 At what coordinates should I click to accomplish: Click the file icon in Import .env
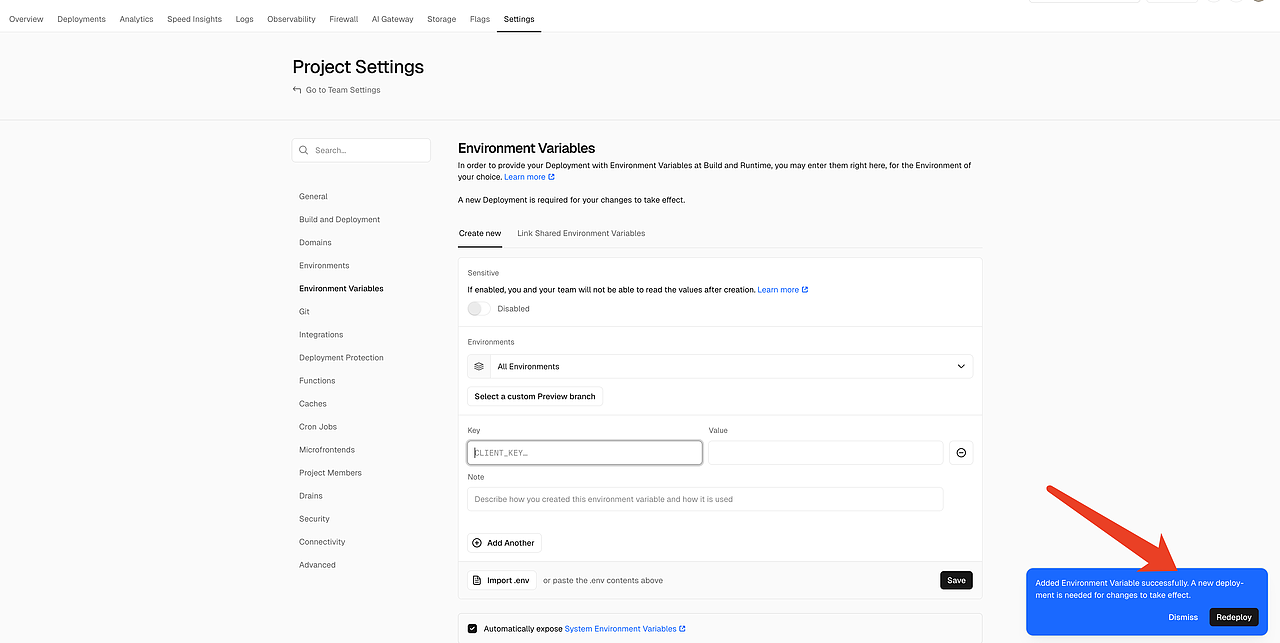(478, 580)
